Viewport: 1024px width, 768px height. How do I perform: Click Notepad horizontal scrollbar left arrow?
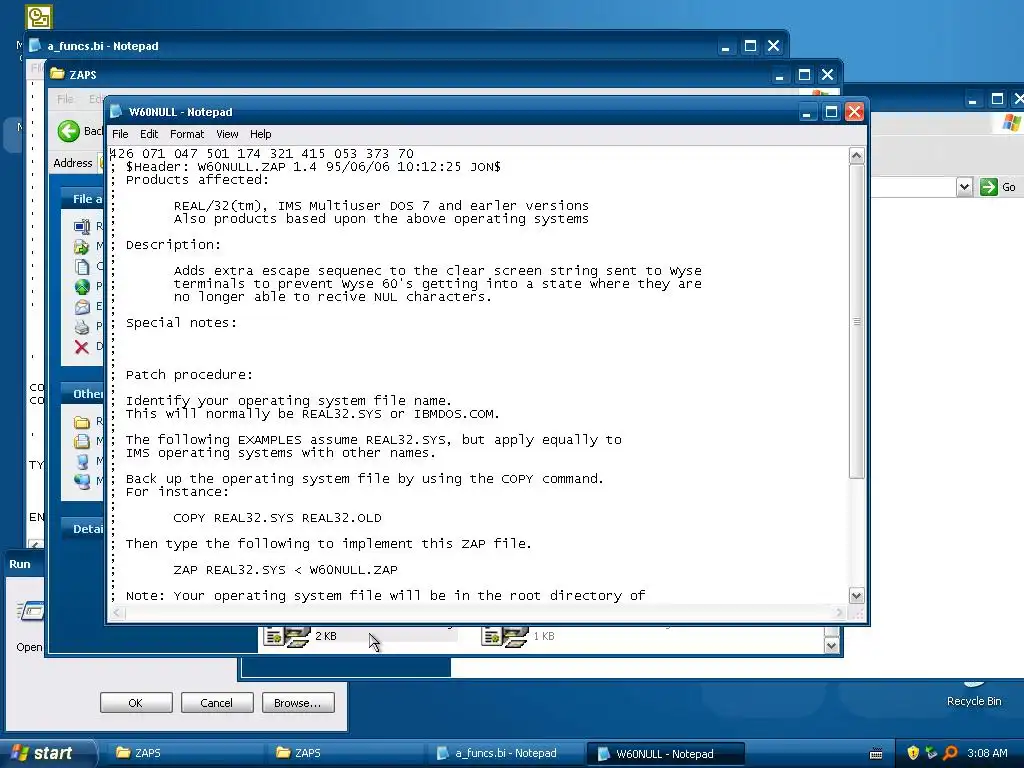[118, 613]
